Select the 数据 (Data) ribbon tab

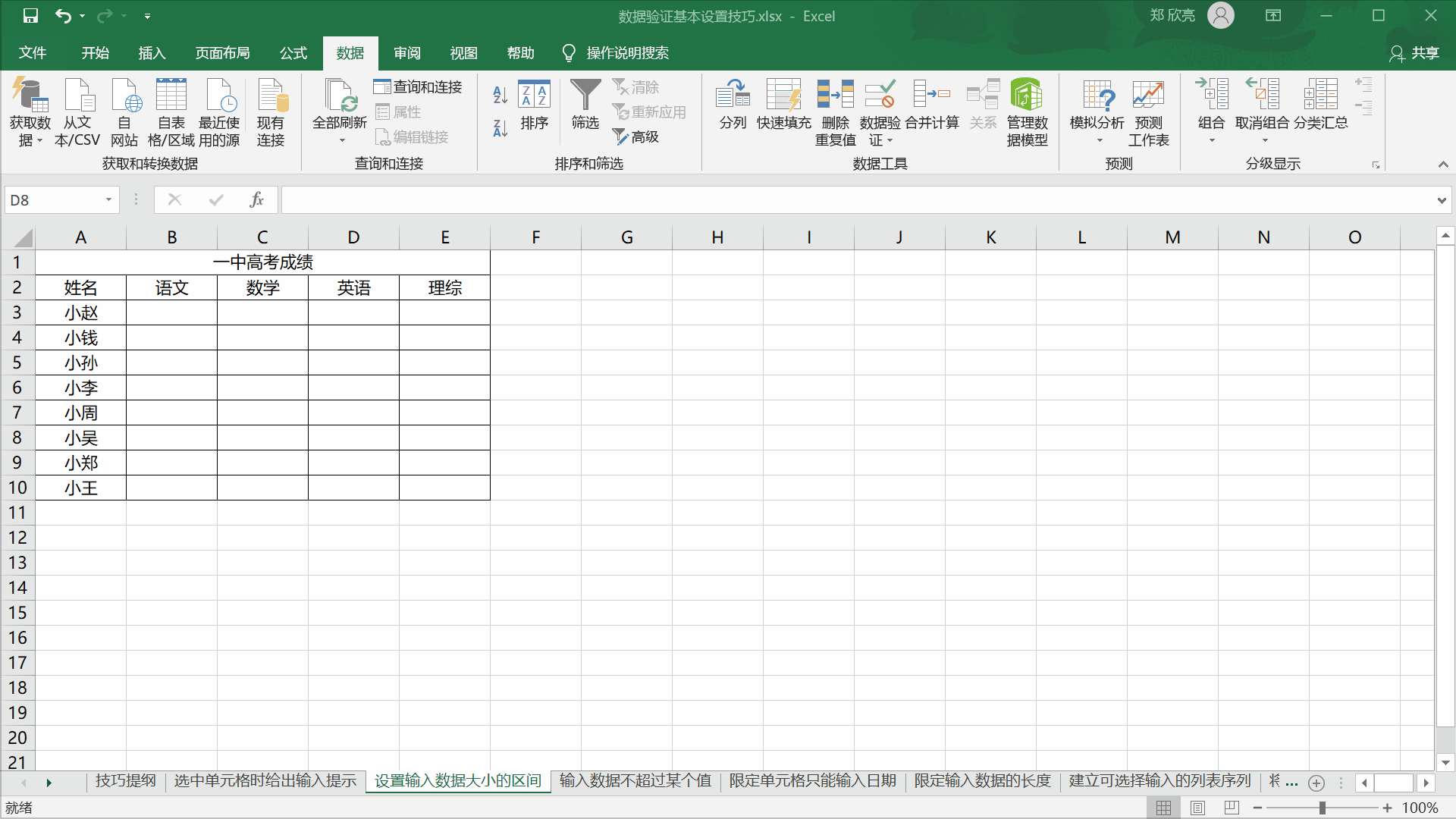click(350, 53)
